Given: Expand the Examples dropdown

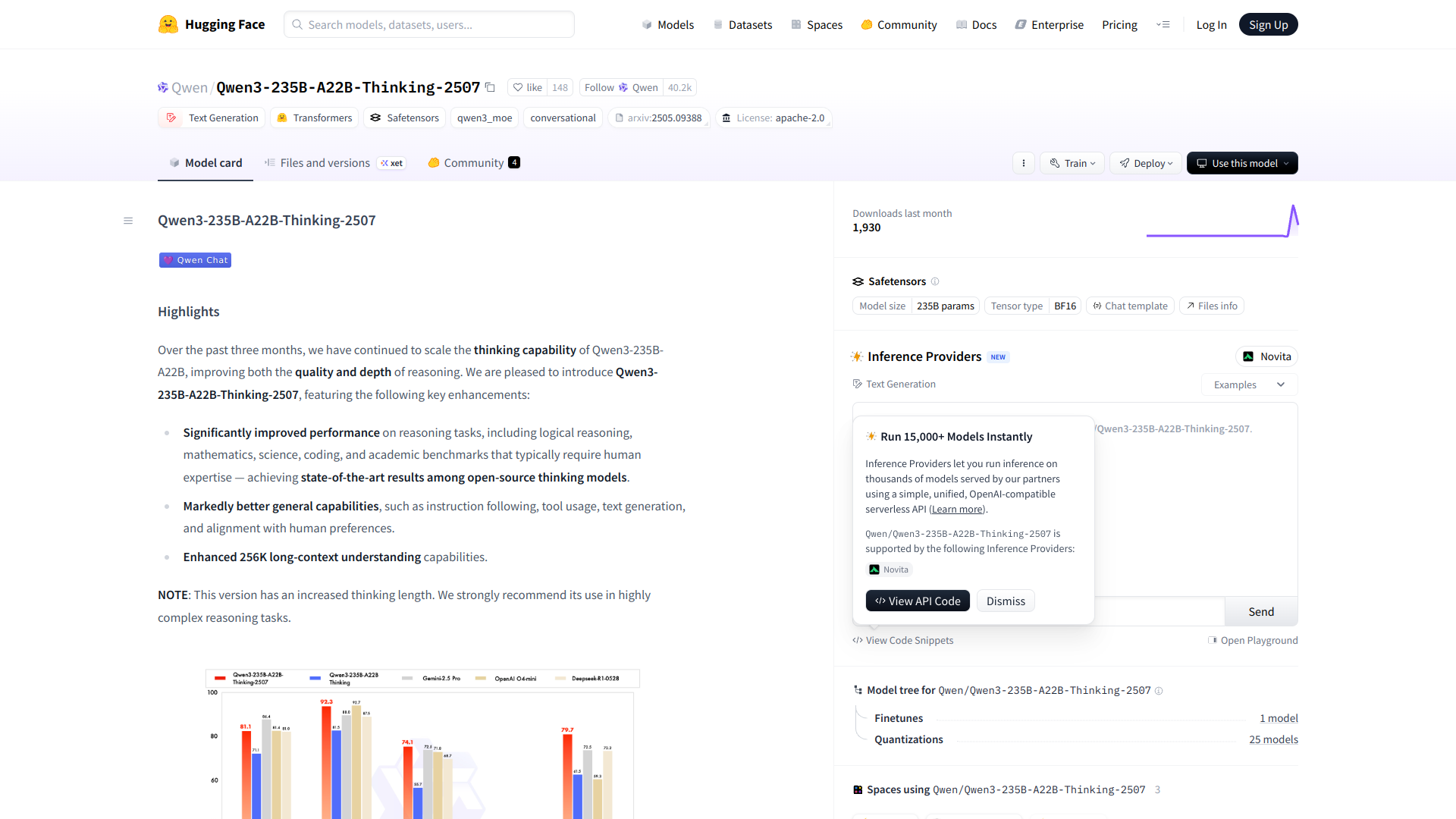Looking at the screenshot, I should [1248, 384].
